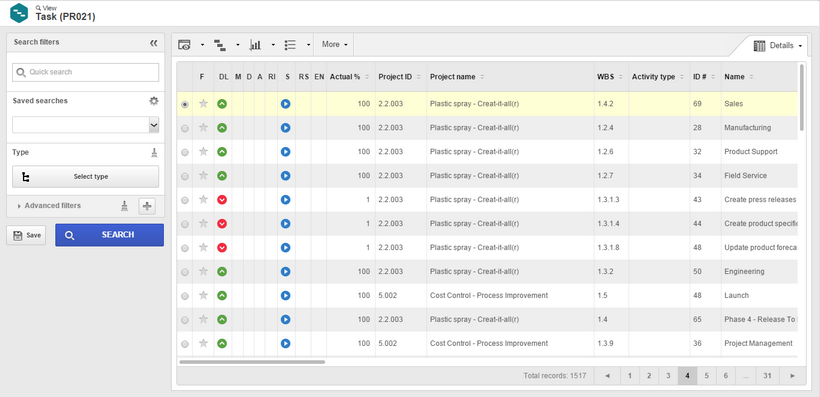Sort by Activity type column header
Viewport: 820px width, 397px height.
659,77
